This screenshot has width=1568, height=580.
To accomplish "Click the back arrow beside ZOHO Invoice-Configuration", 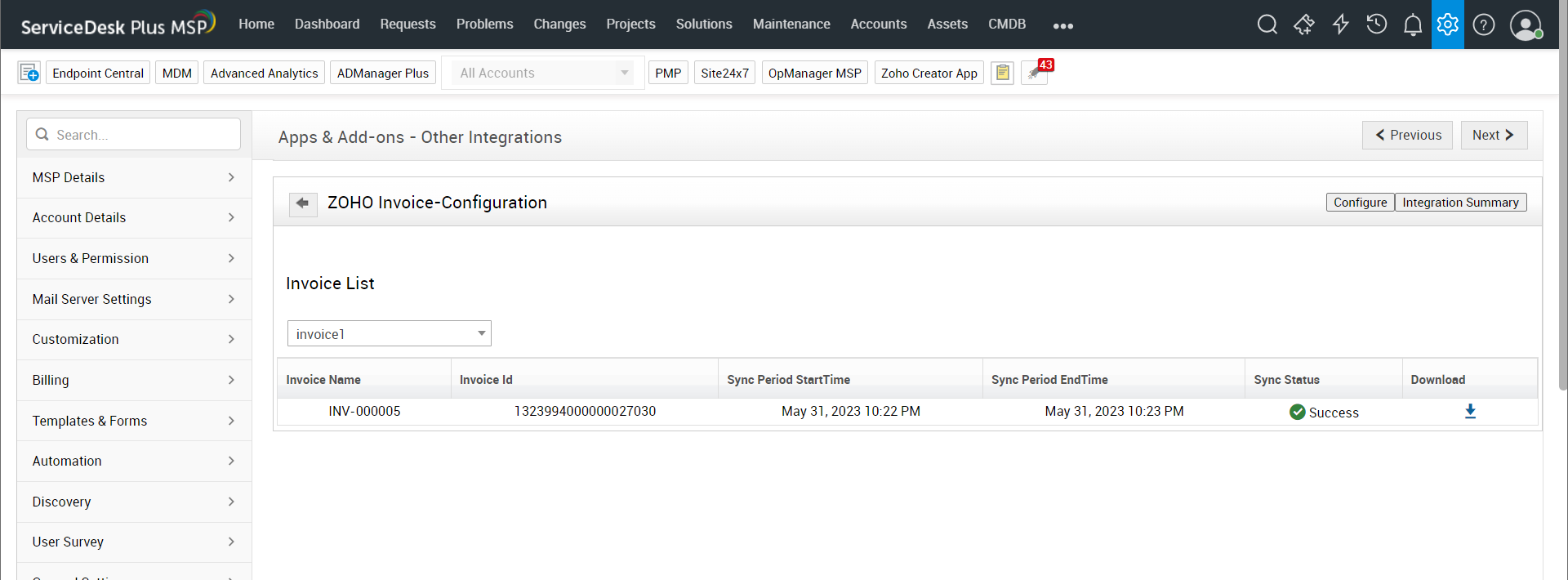I will (303, 203).
